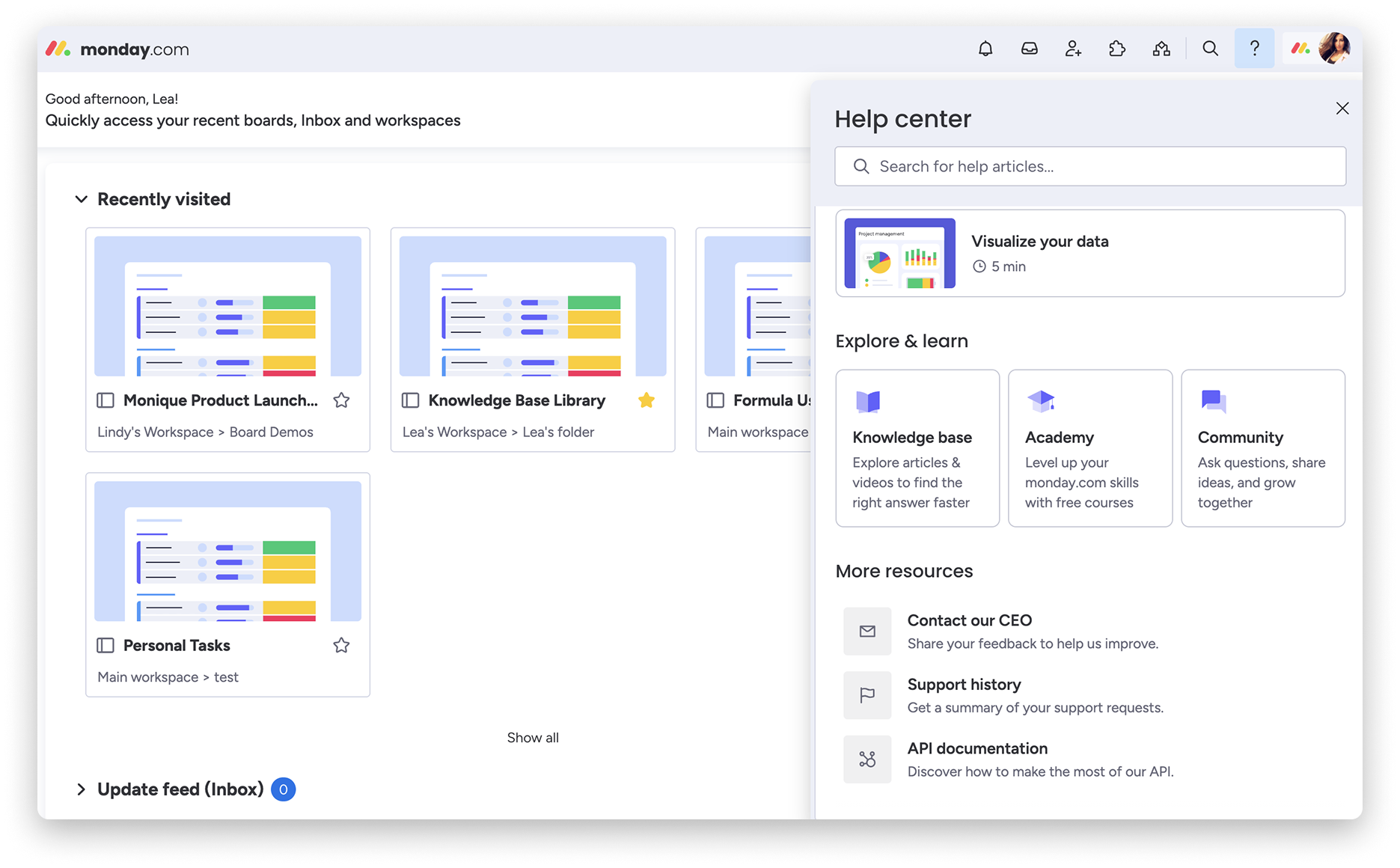Open Contact our CEO link

point(970,620)
